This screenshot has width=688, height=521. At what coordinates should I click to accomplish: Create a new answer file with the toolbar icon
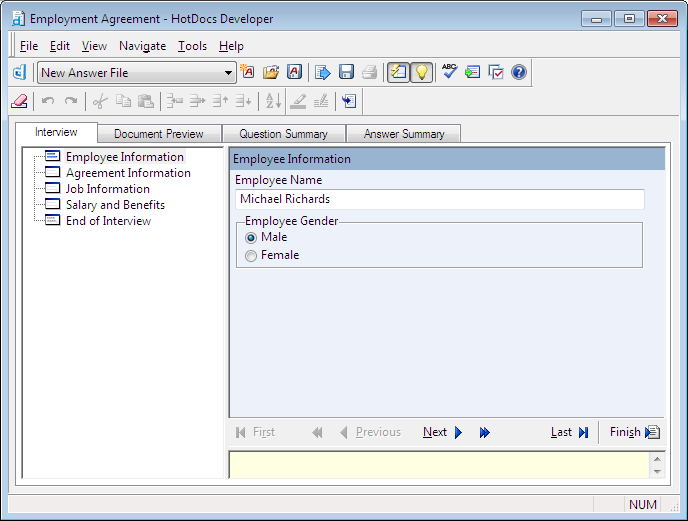coord(247,72)
